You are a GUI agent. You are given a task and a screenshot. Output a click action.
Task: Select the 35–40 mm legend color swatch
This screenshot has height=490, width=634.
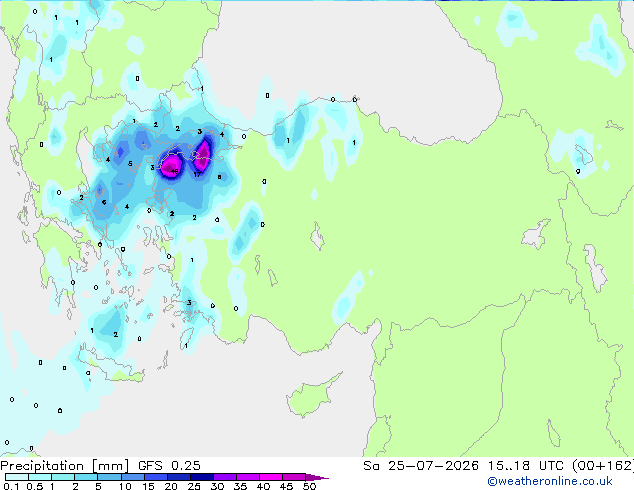click(247, 477)
